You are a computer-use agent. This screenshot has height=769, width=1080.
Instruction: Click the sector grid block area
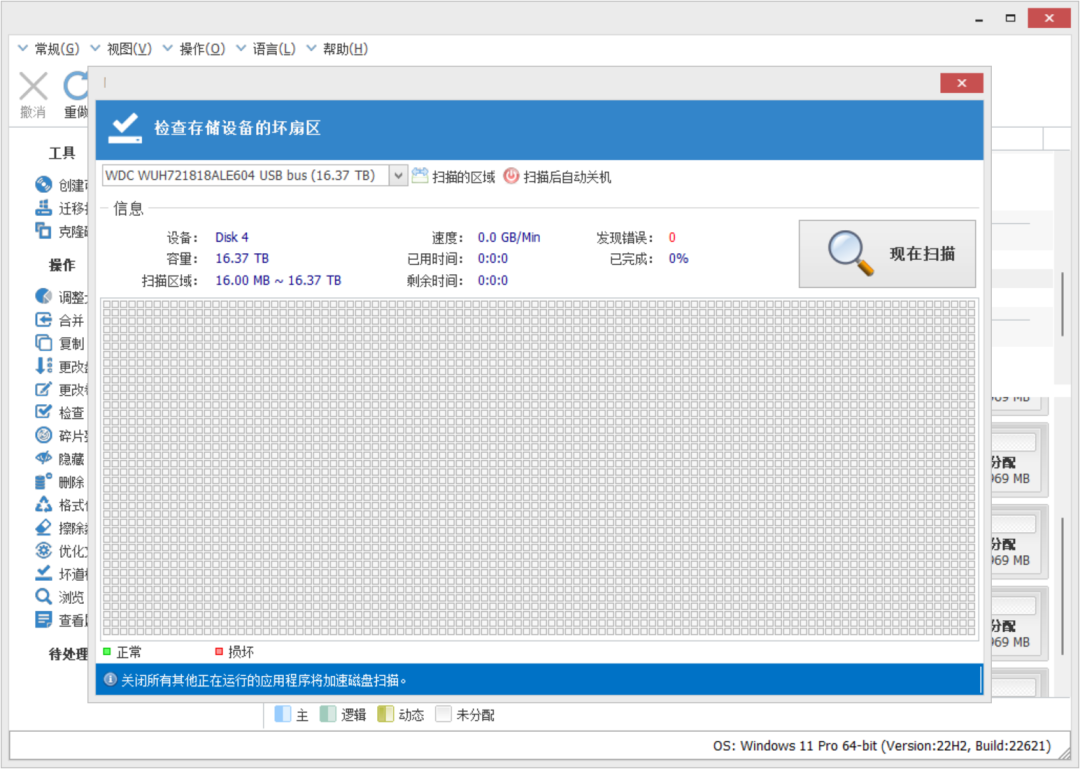coord(539,469)
